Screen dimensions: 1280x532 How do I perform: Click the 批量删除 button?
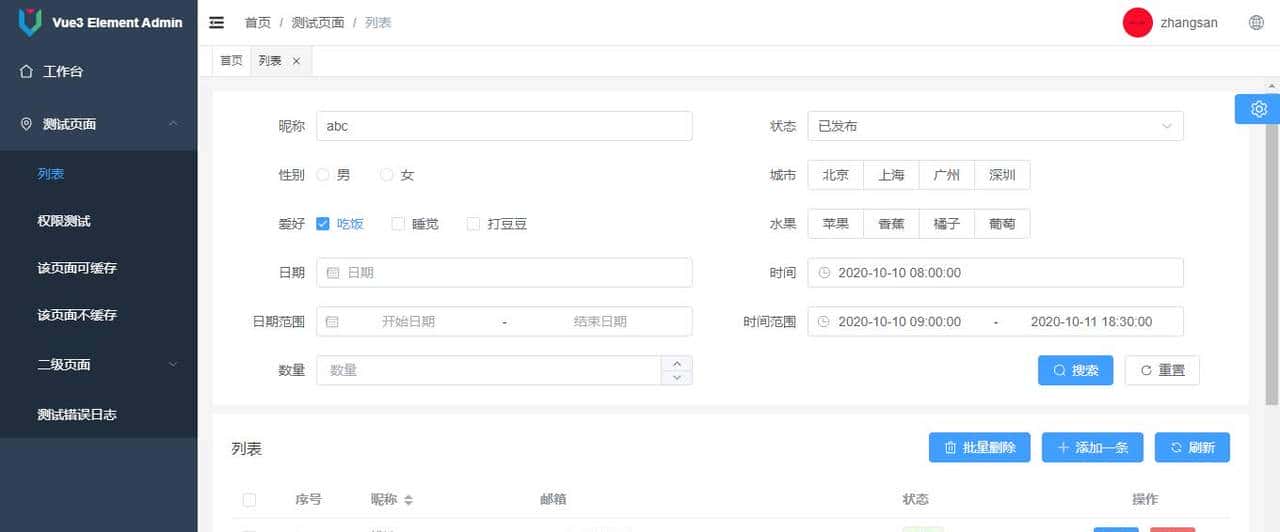tap(979, 448)
